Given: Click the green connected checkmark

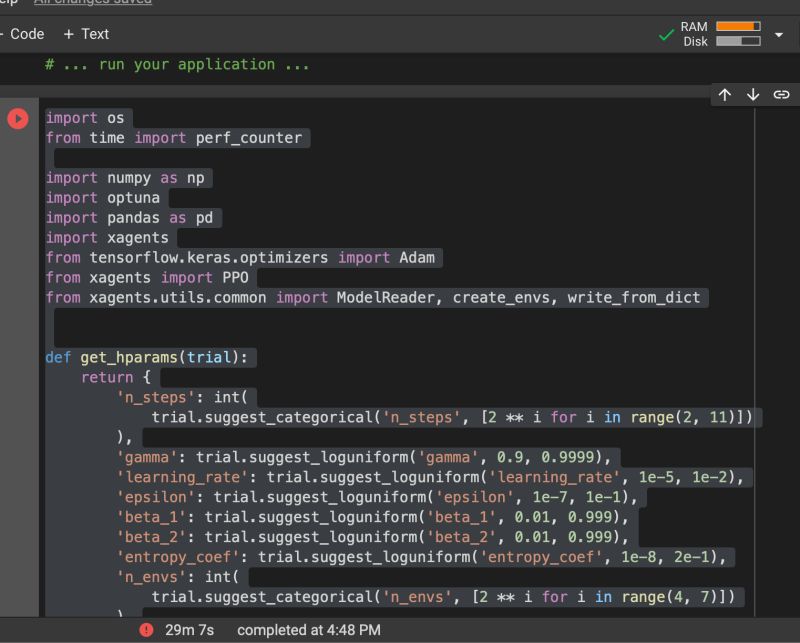Looking at the screenshot, I should pos(668,32).
